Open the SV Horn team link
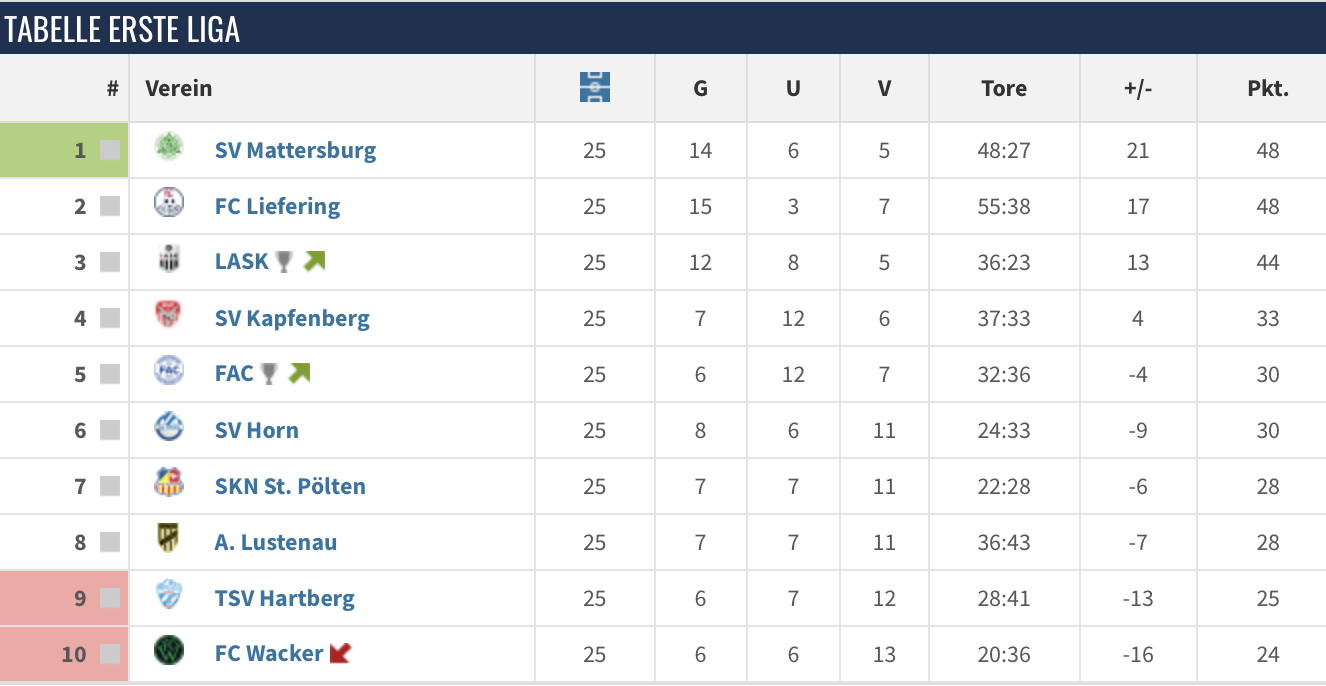 pos(257,431)
